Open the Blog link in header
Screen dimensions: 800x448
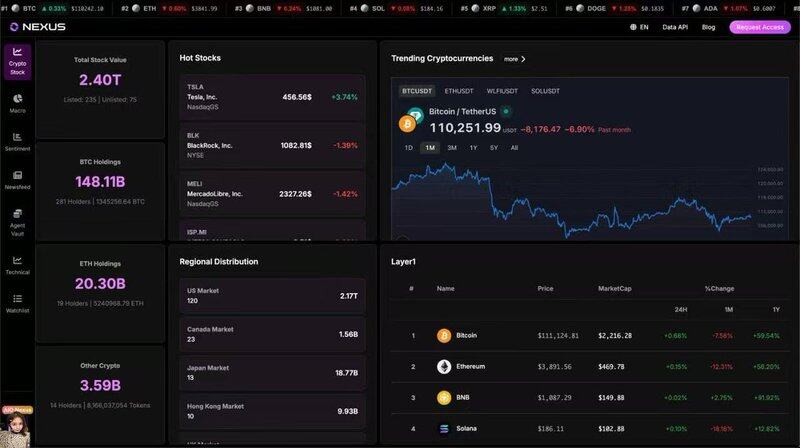tap(708, 27)
